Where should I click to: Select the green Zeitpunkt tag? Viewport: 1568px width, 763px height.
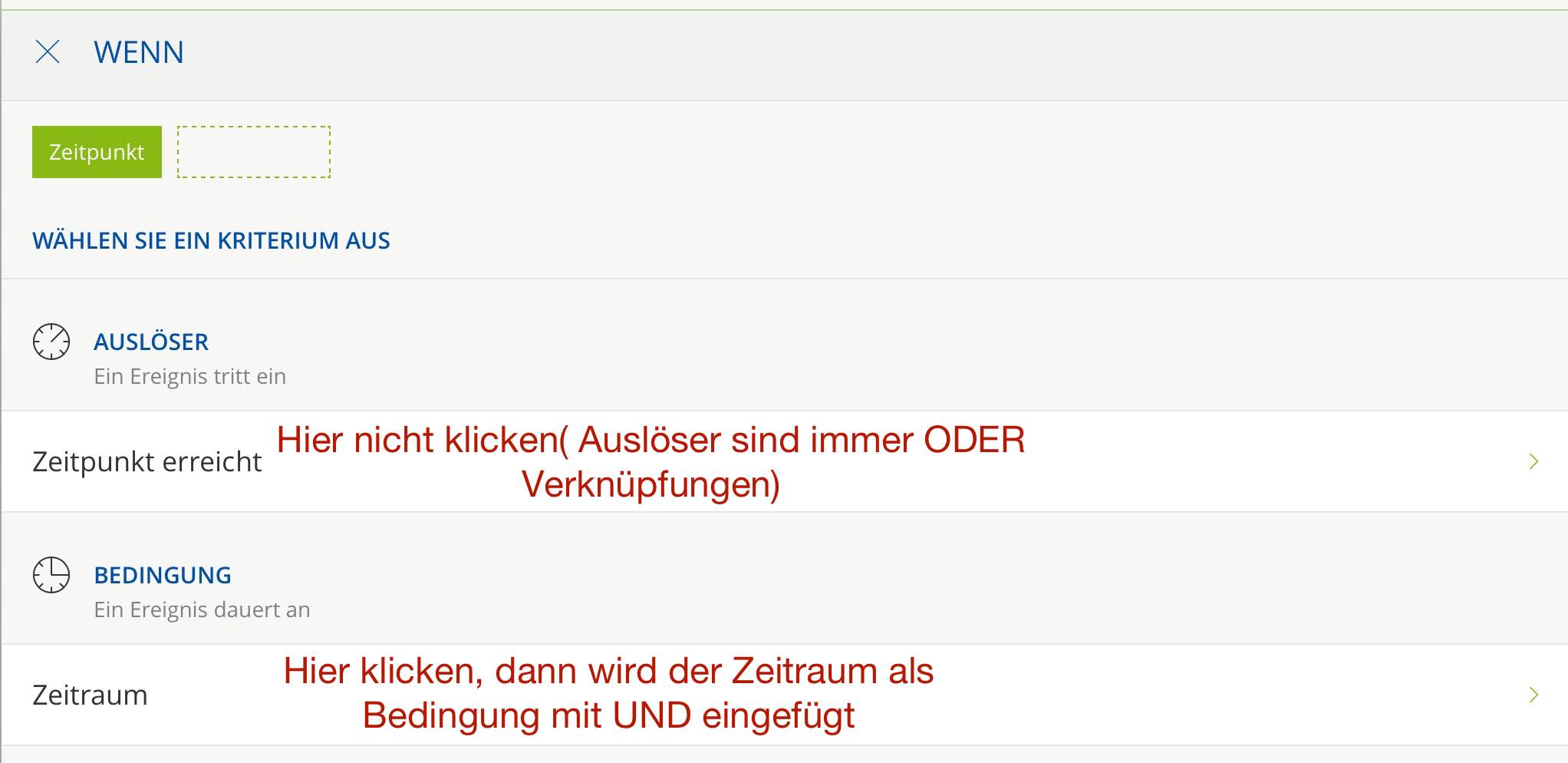97,152
